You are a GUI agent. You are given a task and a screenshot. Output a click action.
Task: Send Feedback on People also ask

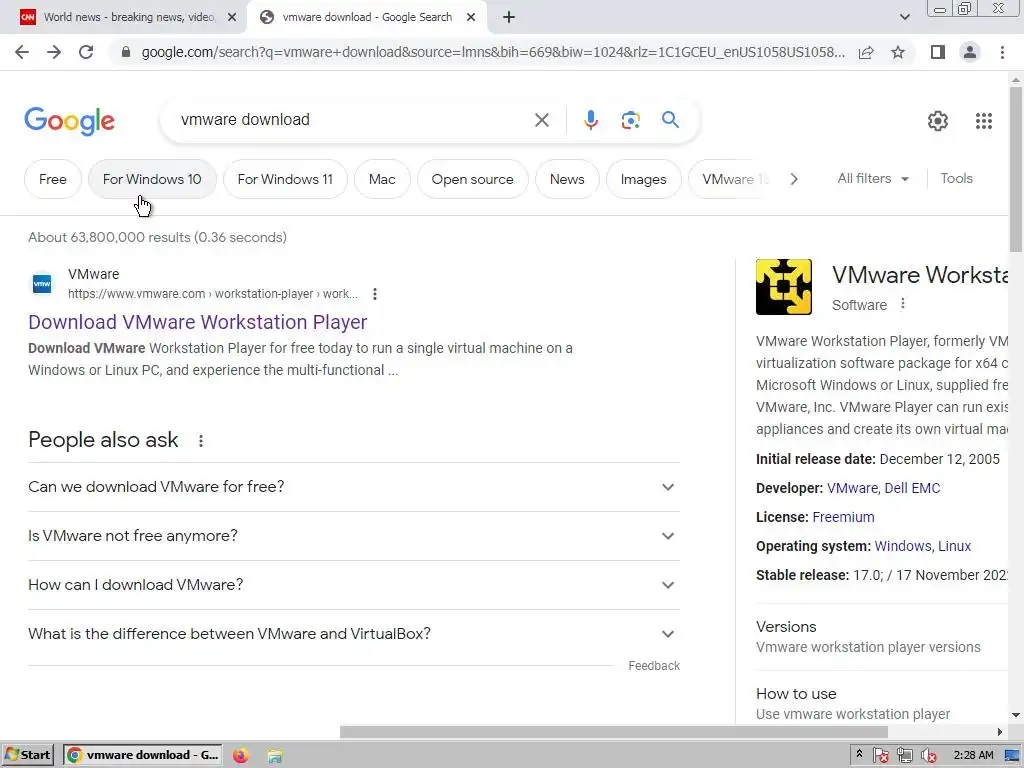(654, 665)
